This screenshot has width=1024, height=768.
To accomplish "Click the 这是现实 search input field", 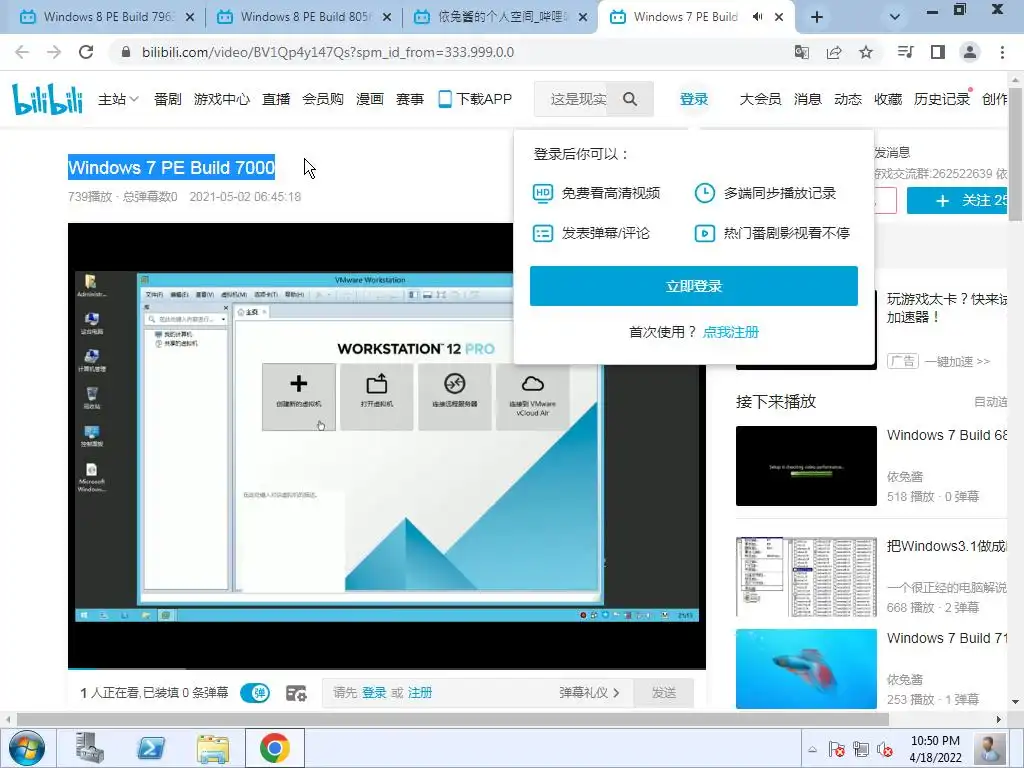I will 577,99.
